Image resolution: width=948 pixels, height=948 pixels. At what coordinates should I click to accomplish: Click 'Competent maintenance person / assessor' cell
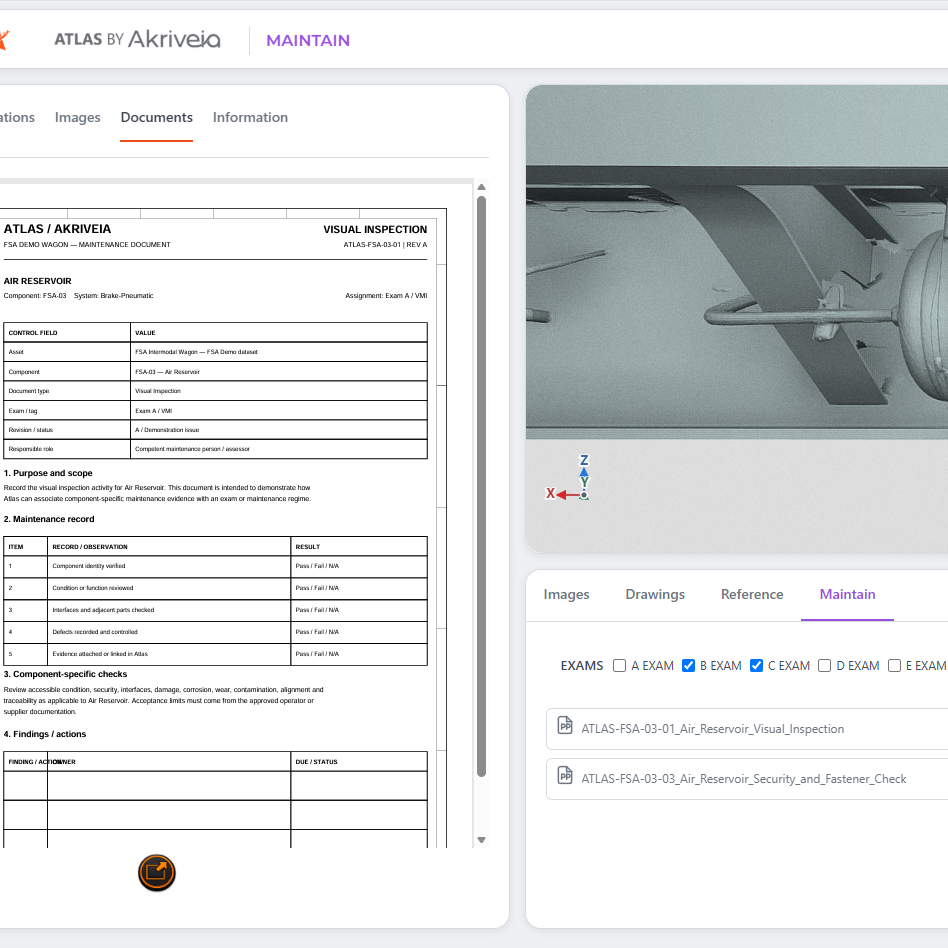click(279, 449)
